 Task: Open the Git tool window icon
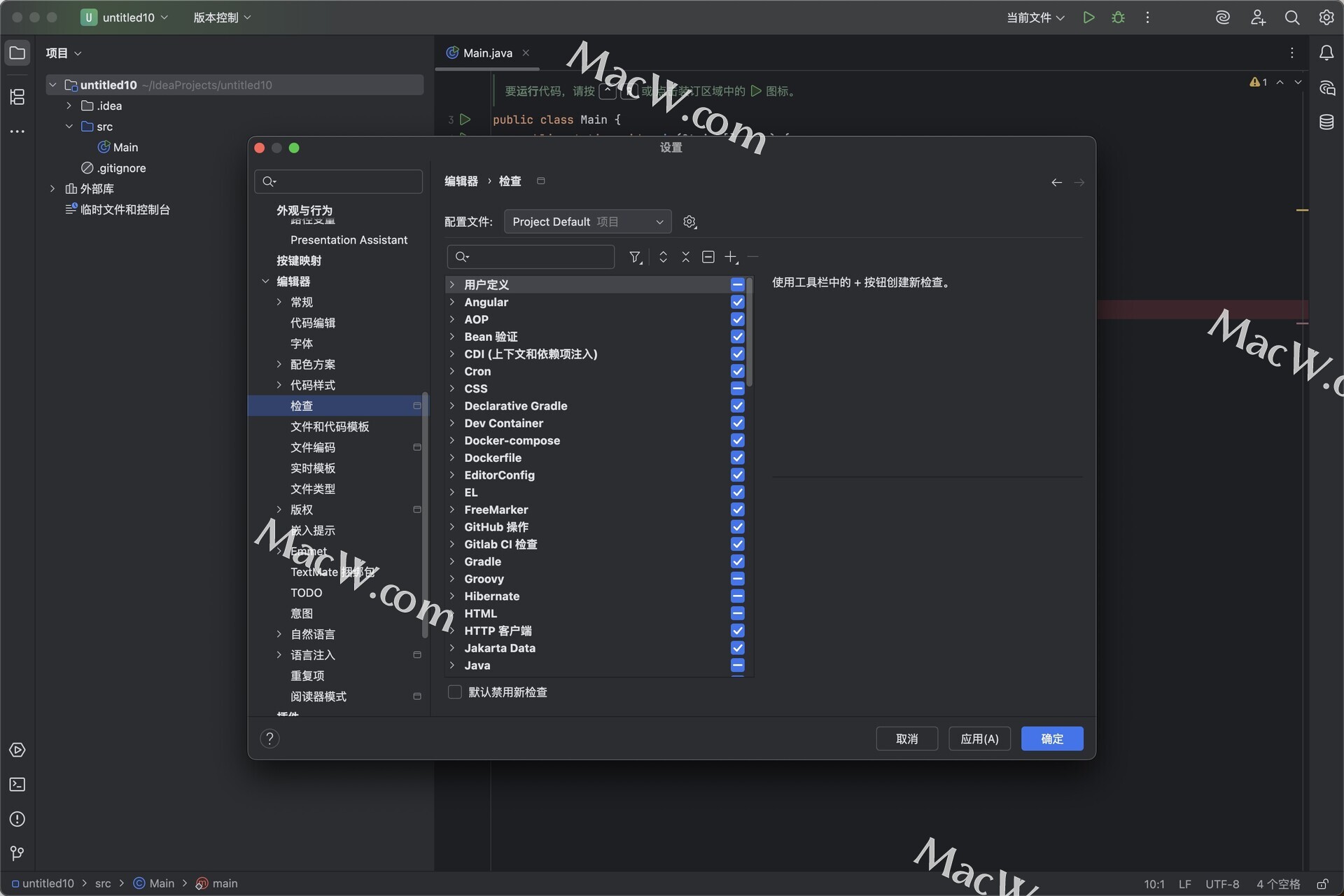coord(17,853)
